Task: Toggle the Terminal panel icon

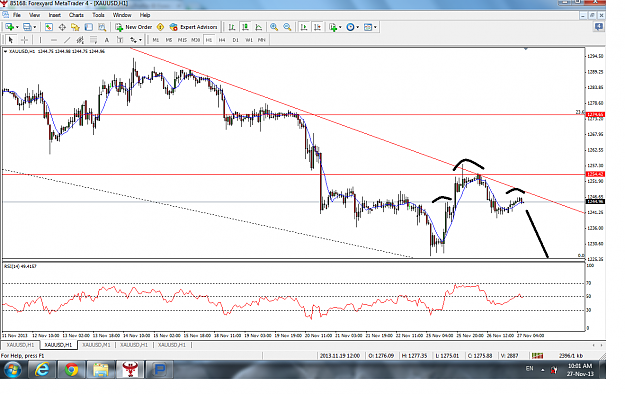Action: (x=88, y=27)
